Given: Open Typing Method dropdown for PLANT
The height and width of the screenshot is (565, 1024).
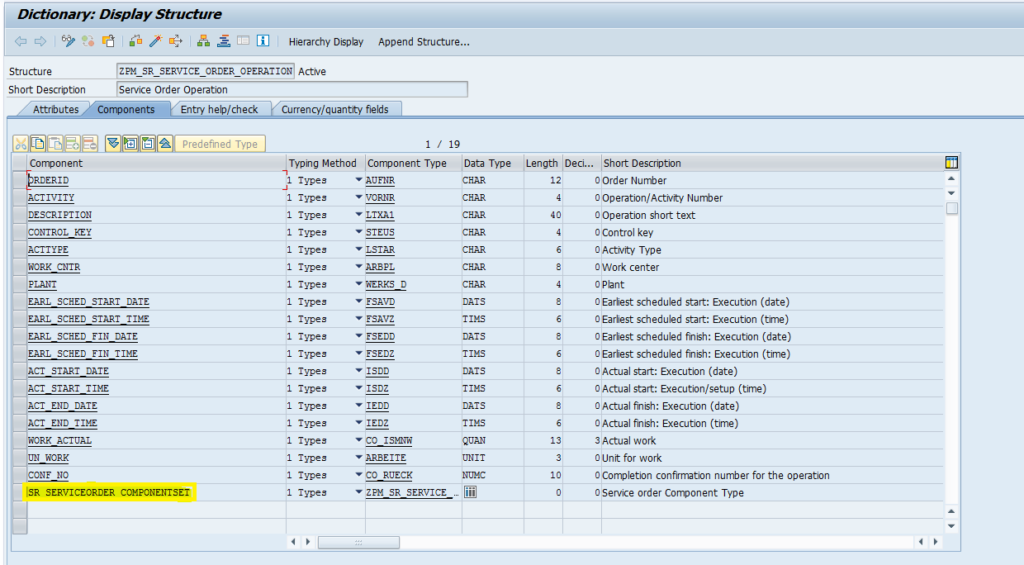Looking at the screenshot, I should 359,284.
